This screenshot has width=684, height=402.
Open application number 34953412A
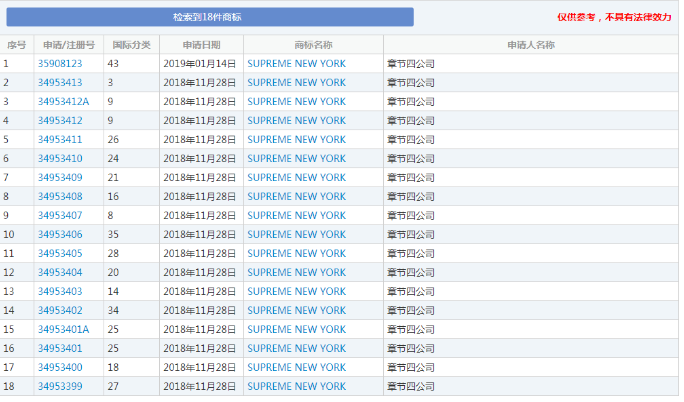(x=63, y=102)
